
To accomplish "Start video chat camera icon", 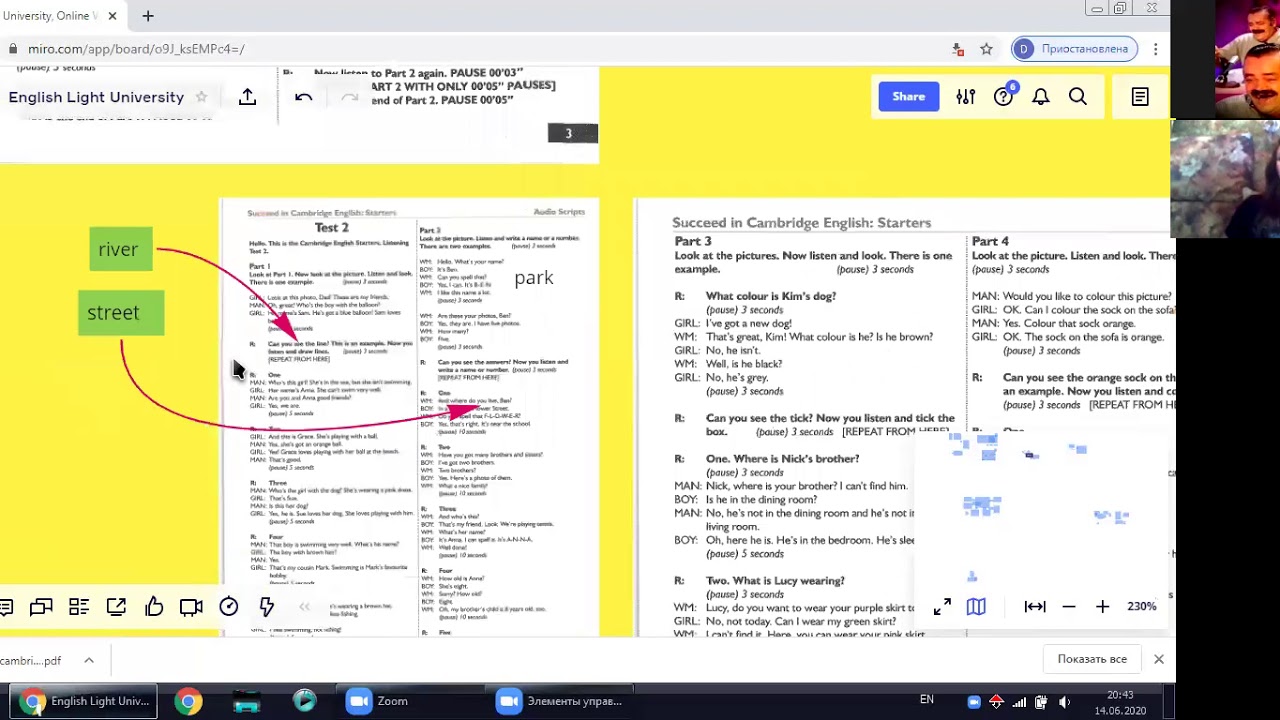I will click(191, 607).
